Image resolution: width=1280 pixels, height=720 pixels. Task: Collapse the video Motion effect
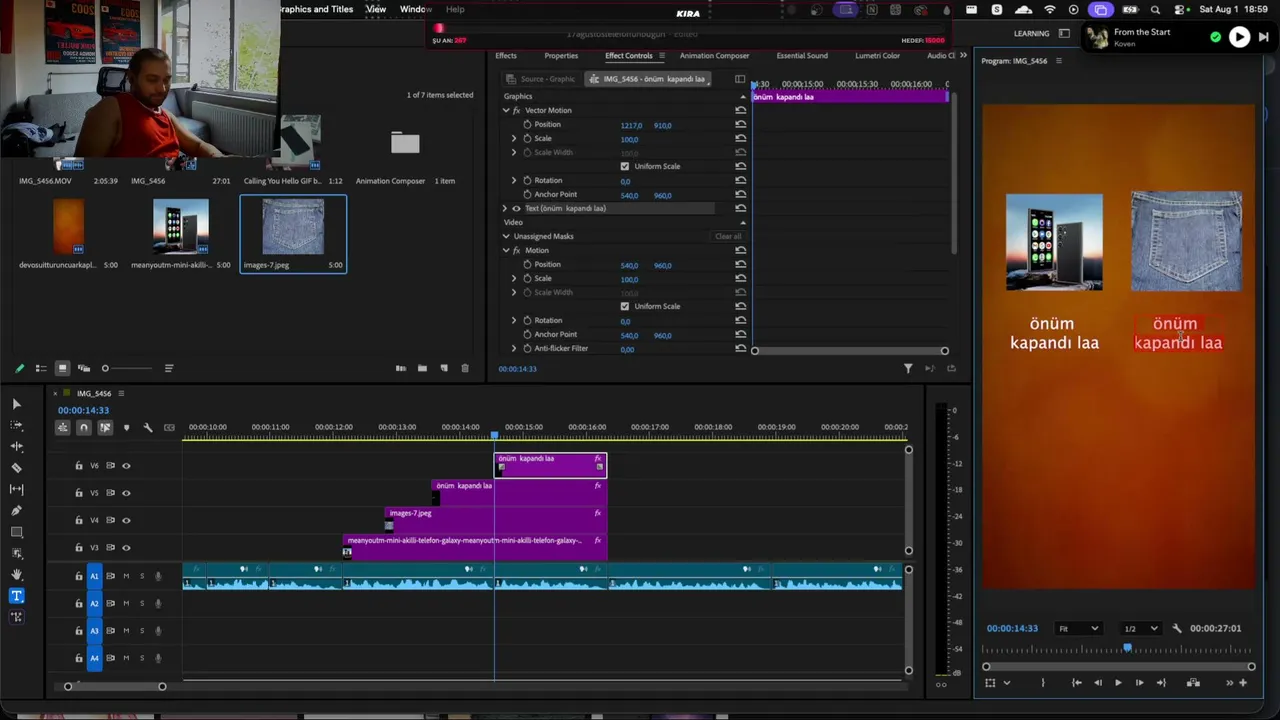click(506, 250)
